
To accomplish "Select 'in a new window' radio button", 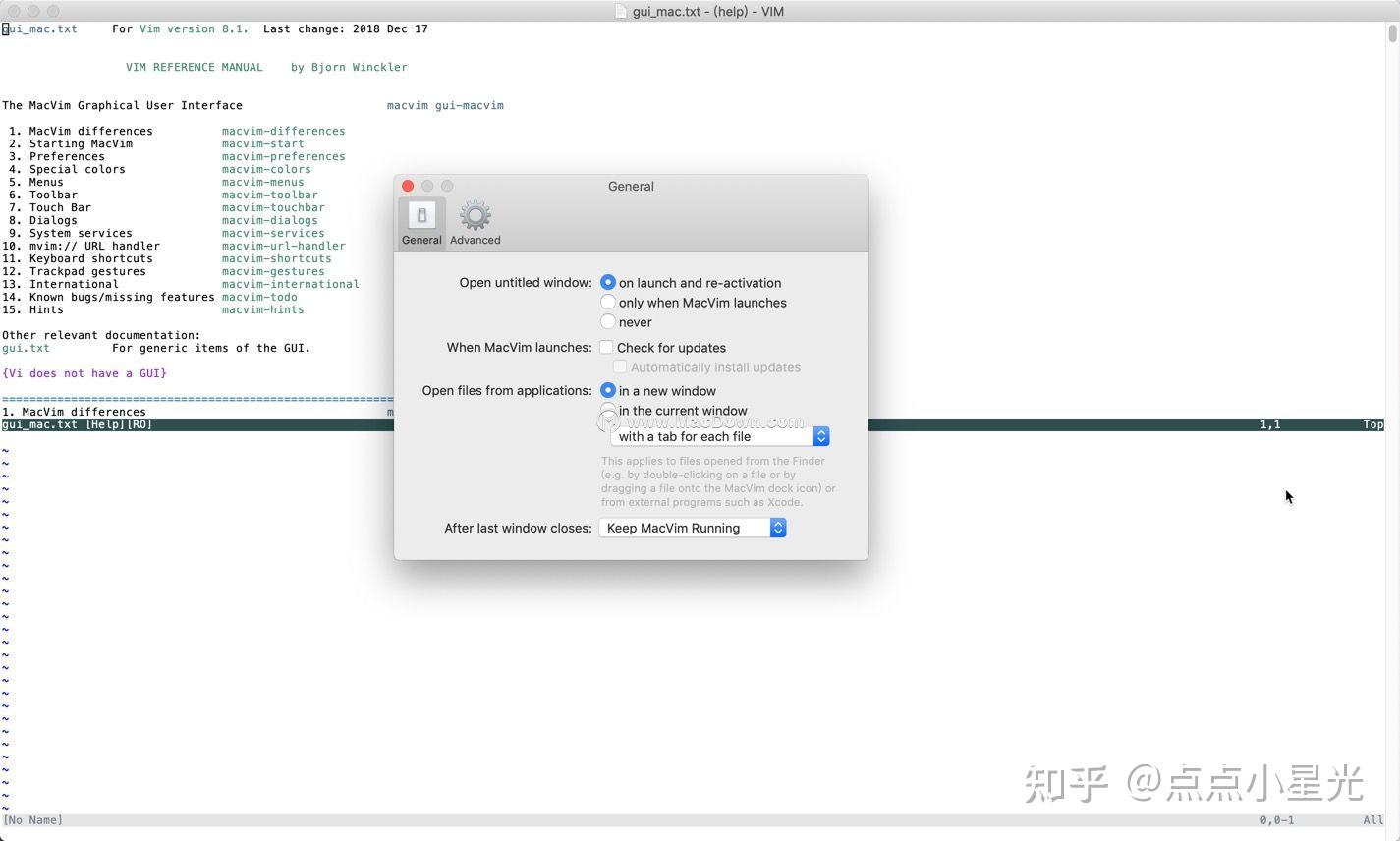I will tap(608, 390).
